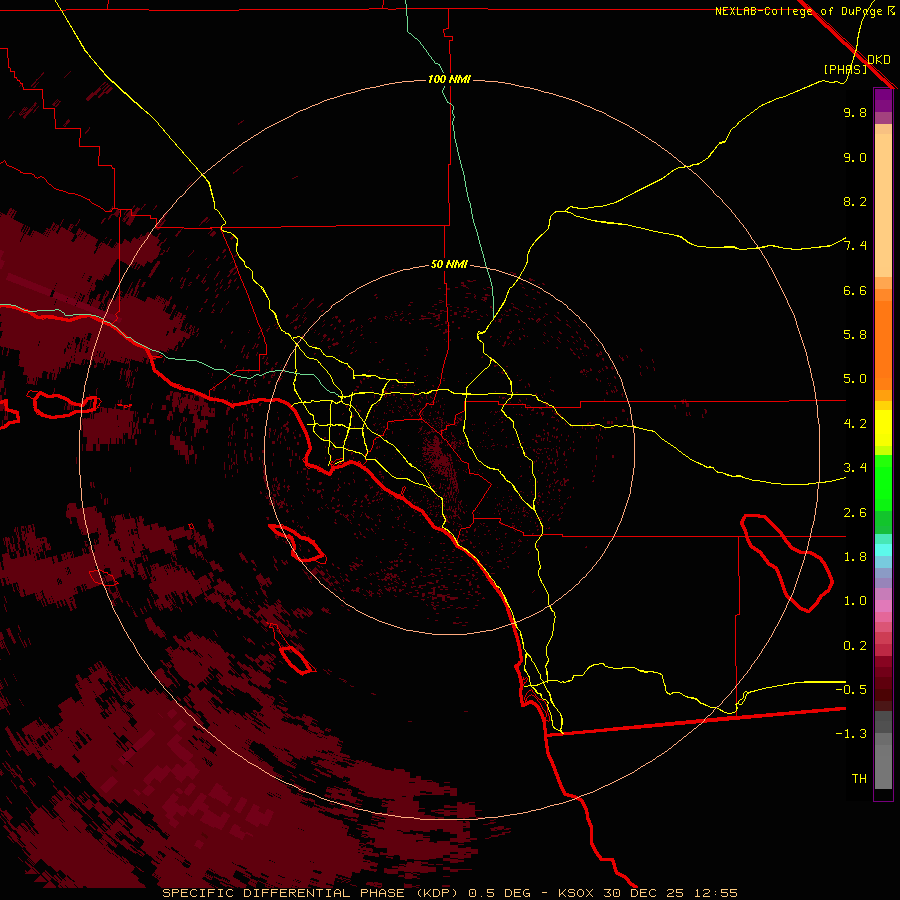900x900 pixels.
Task: Pick the cyan segment of the color bar
Action: point(883,550)
